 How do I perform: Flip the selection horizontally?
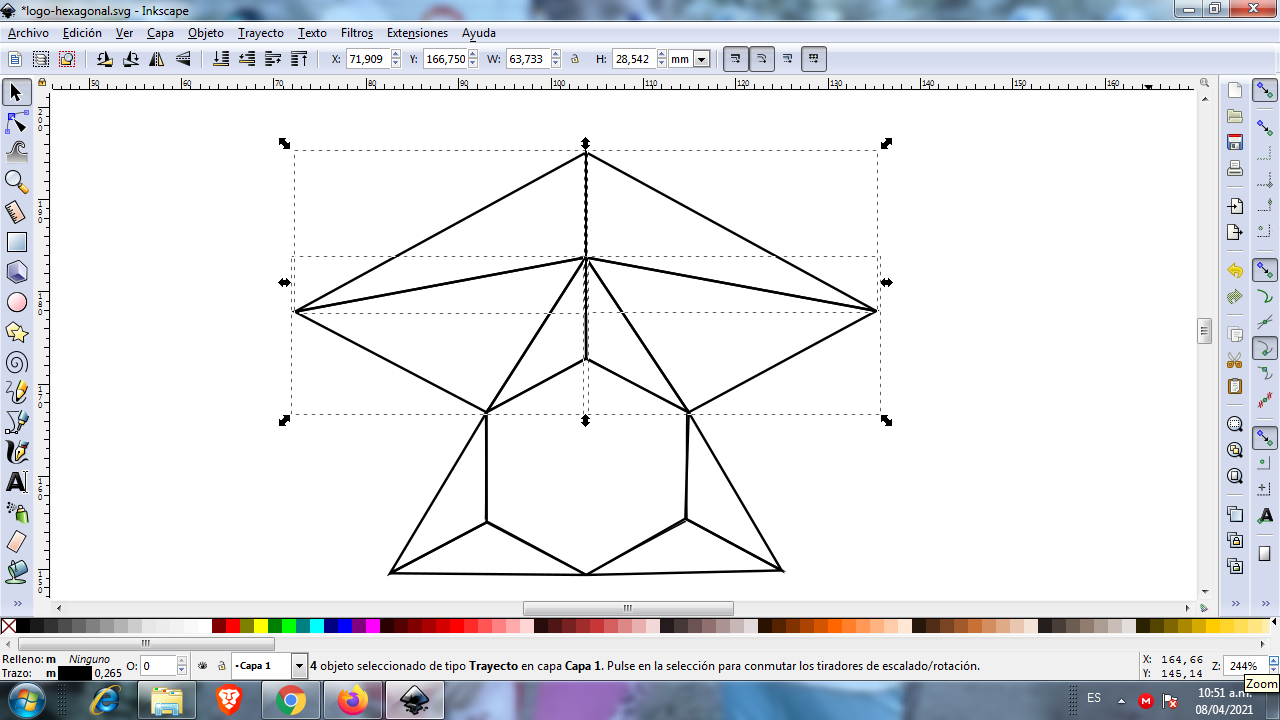click(157, 59)
